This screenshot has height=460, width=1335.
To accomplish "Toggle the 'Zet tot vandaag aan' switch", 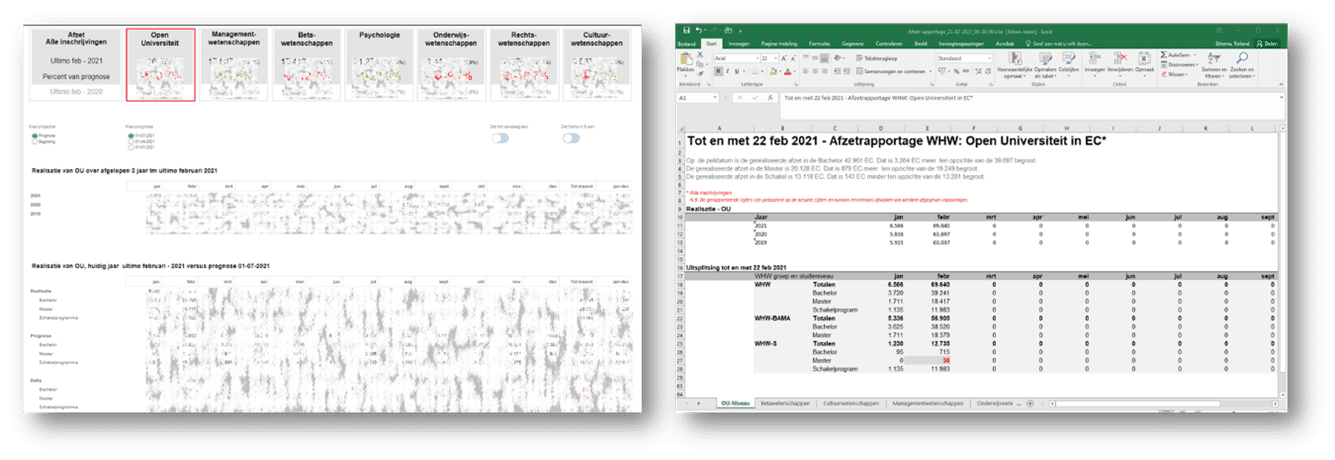I will (499, 139).
